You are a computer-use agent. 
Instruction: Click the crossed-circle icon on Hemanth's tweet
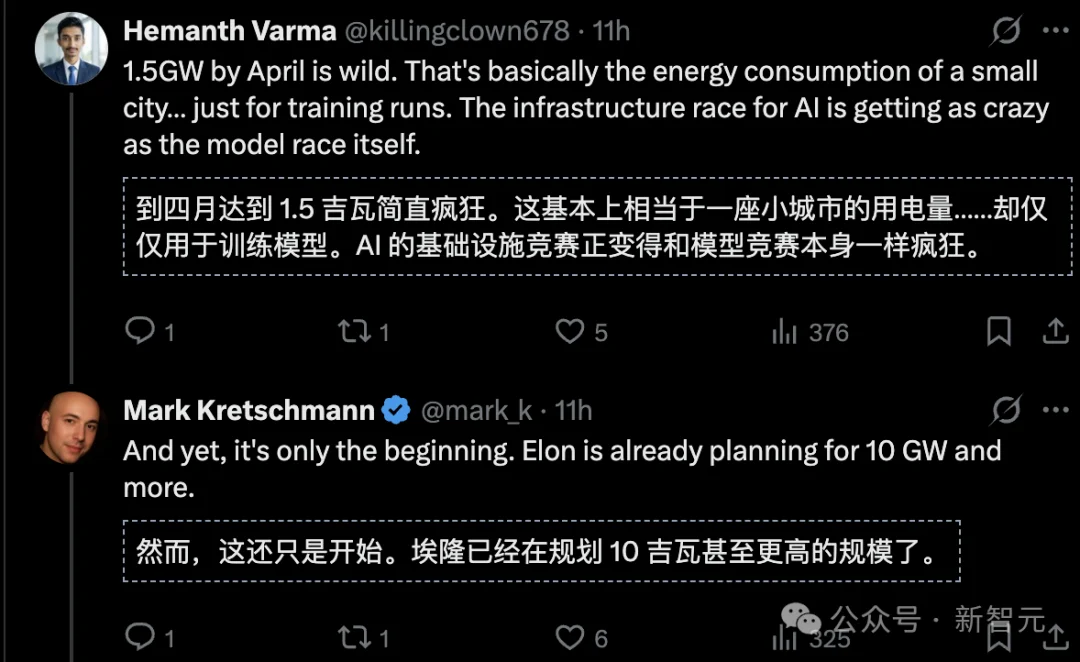[x=1005, y=30]
